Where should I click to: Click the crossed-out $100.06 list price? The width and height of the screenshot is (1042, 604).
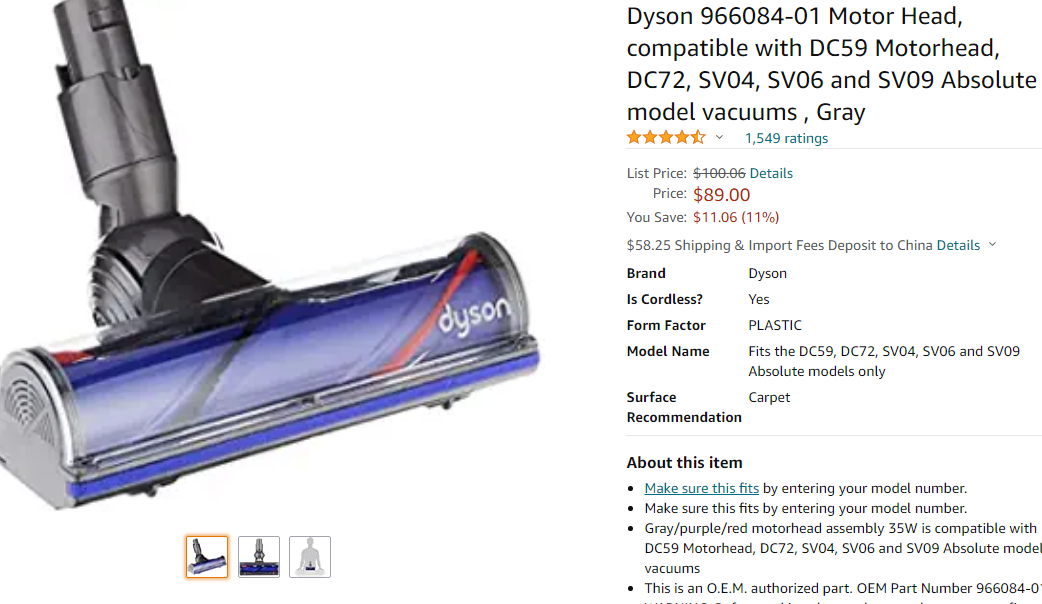[x=719, y=173]
